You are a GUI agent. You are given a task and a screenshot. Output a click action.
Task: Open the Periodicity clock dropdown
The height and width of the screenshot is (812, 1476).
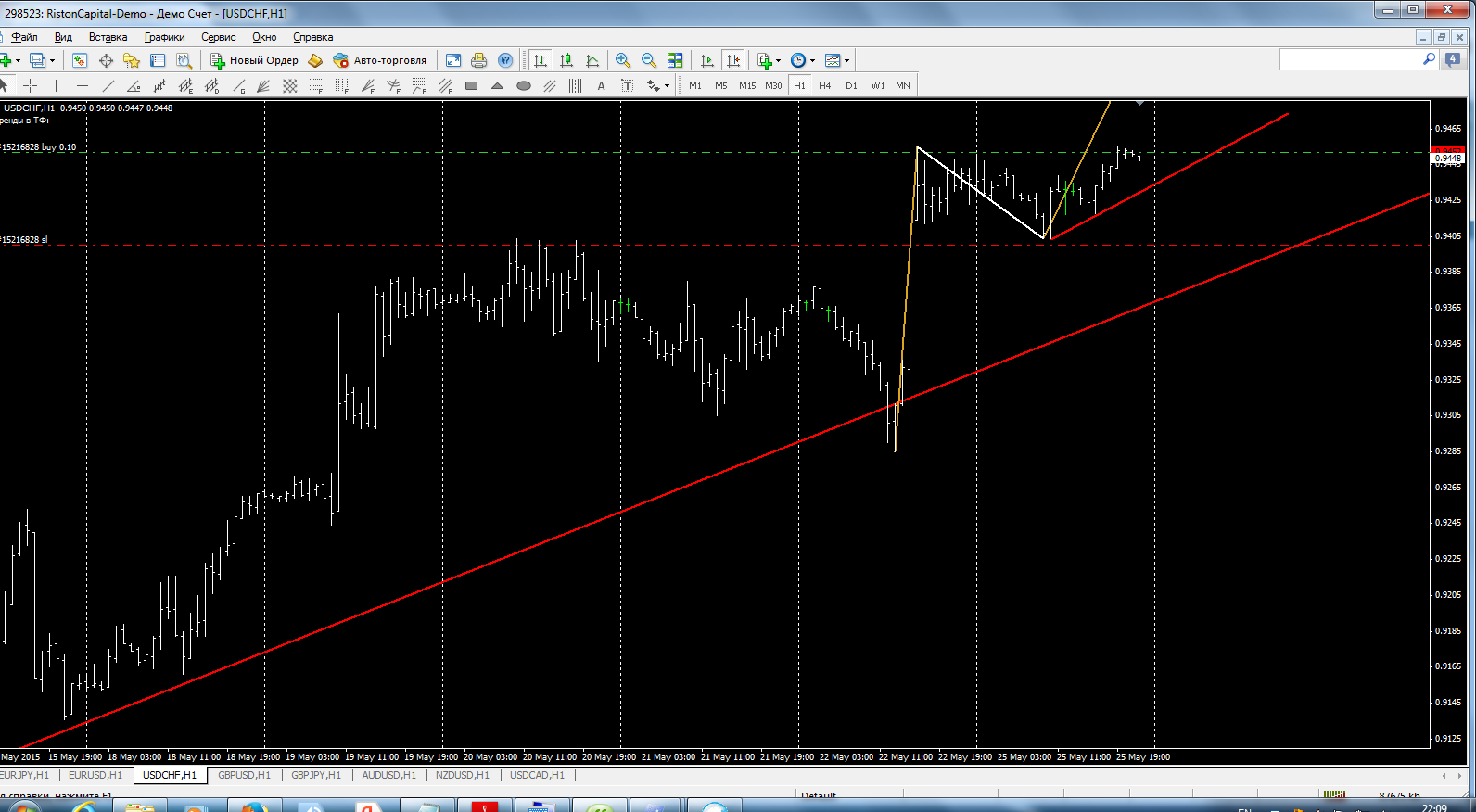[x=802, y=60]
